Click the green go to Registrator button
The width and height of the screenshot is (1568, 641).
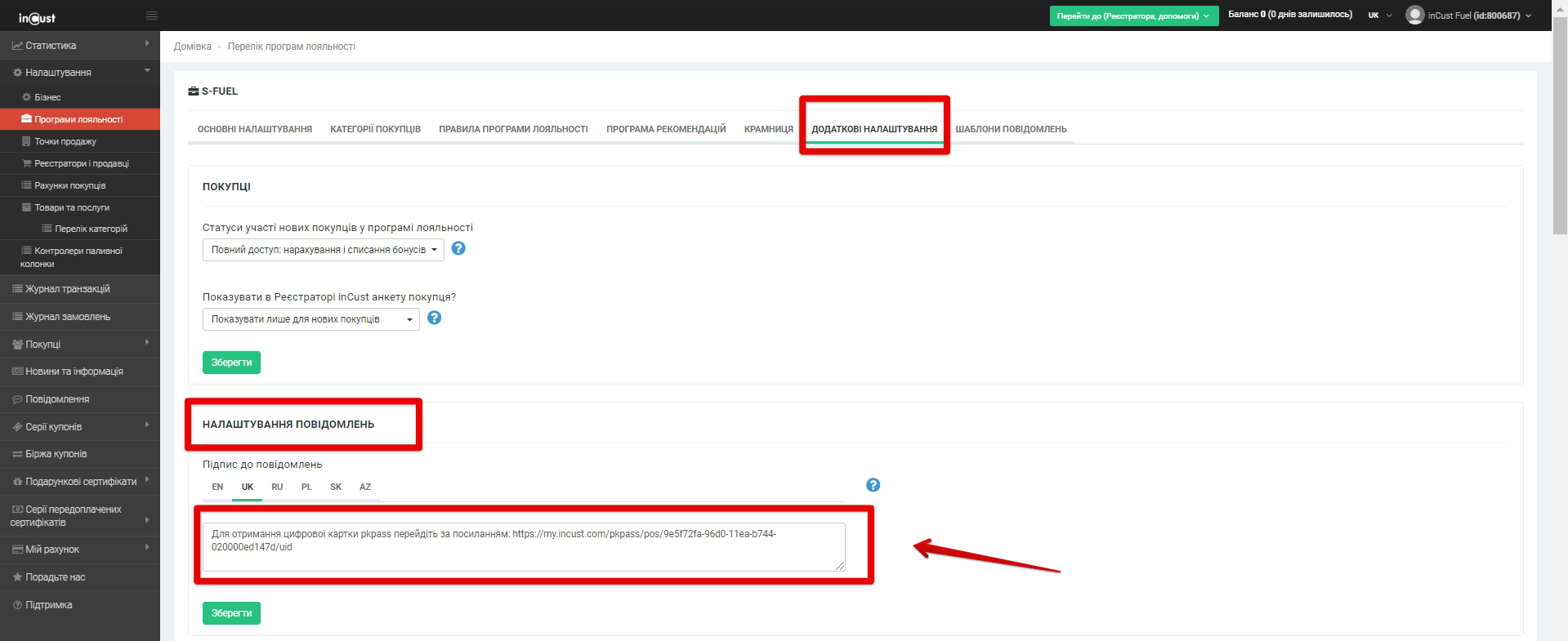point(1134,16)
